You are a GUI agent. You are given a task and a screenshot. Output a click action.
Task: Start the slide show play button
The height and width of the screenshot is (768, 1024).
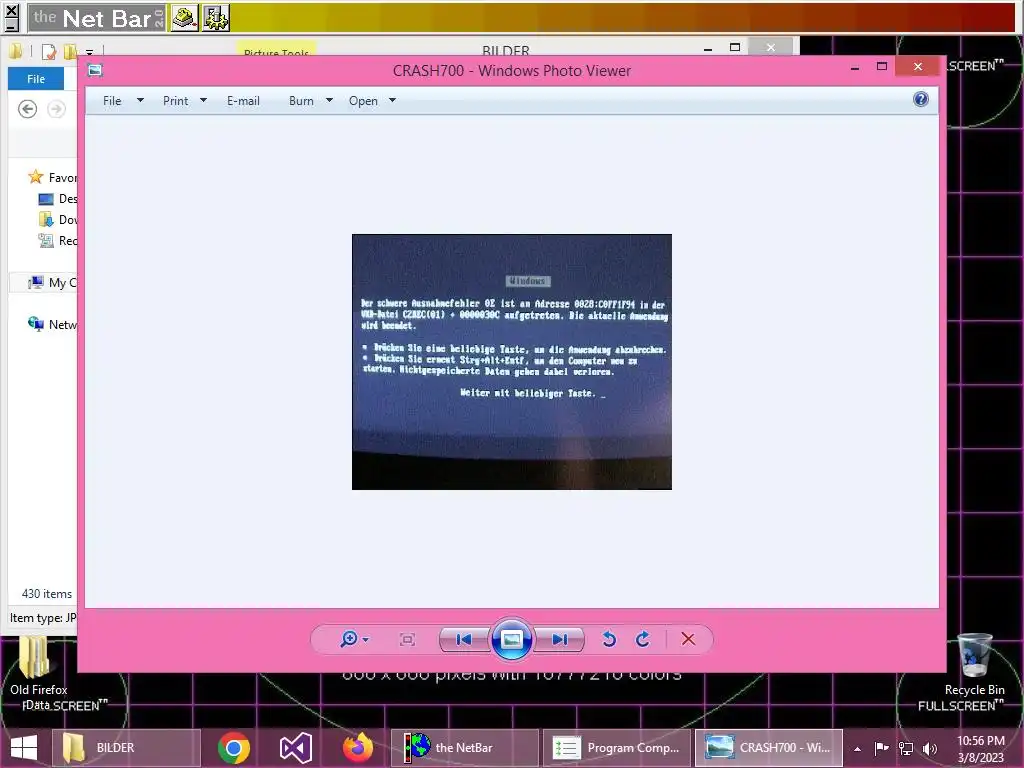[511, 639]
